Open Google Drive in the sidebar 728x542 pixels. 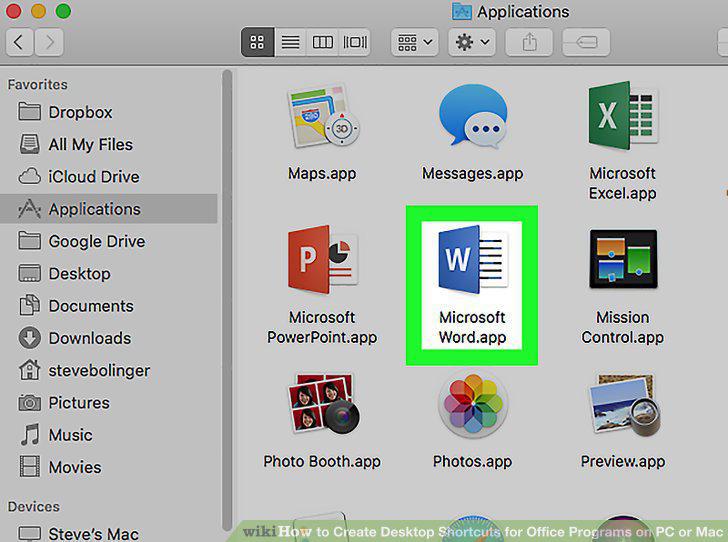(x=109, y=242)
